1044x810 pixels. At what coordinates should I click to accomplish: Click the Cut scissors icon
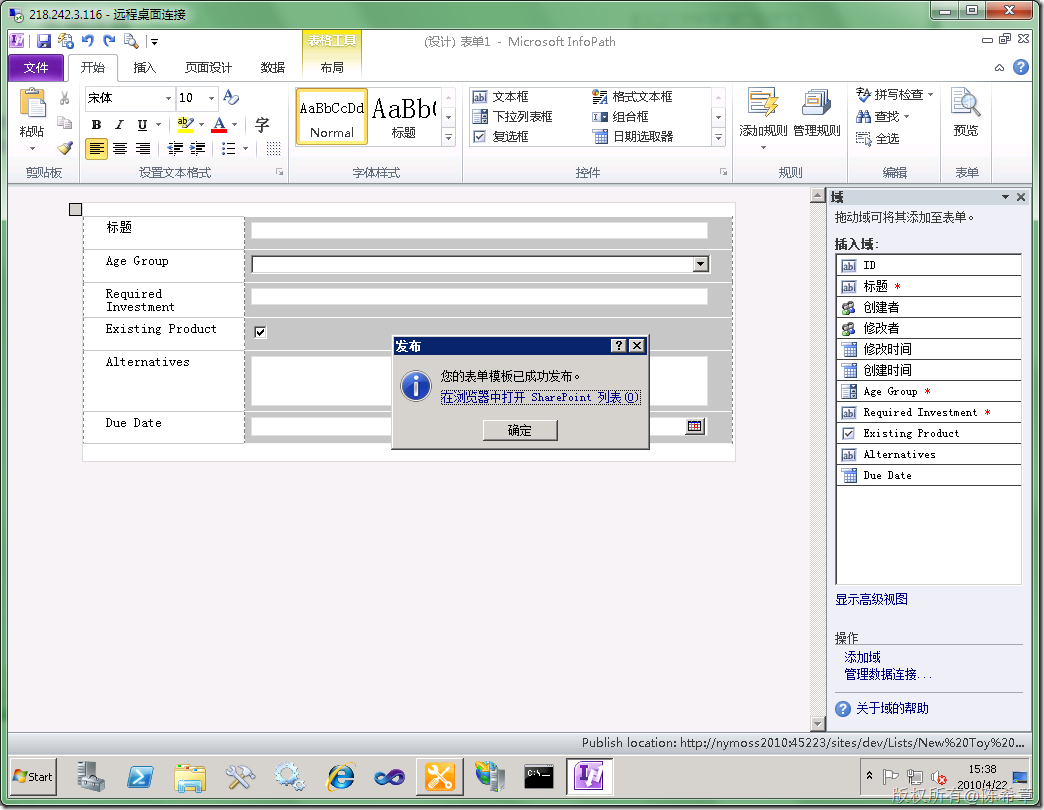pyautogui.click(x=65, y=99)
